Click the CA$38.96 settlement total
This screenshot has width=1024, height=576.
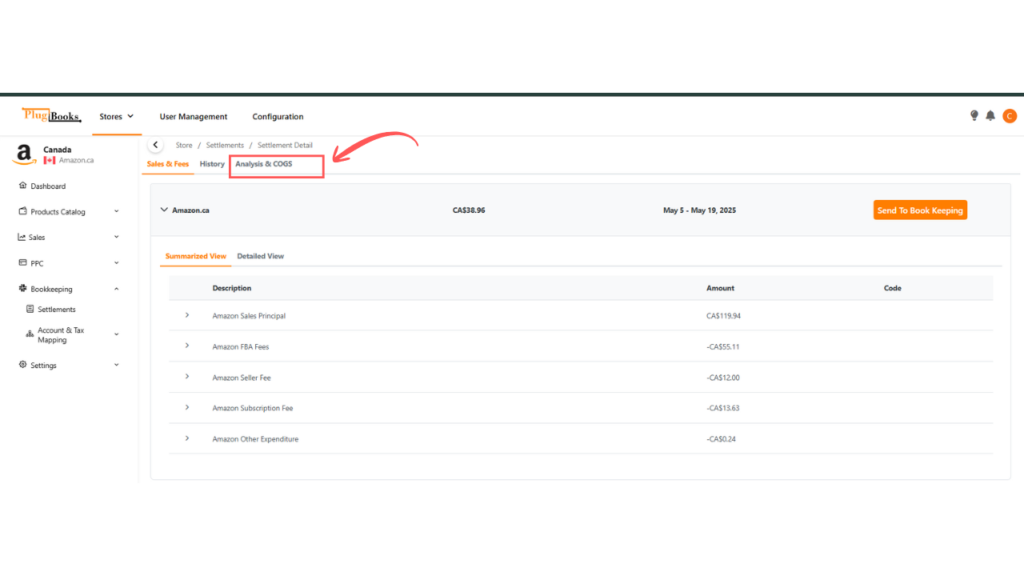[x=468, y=210]
